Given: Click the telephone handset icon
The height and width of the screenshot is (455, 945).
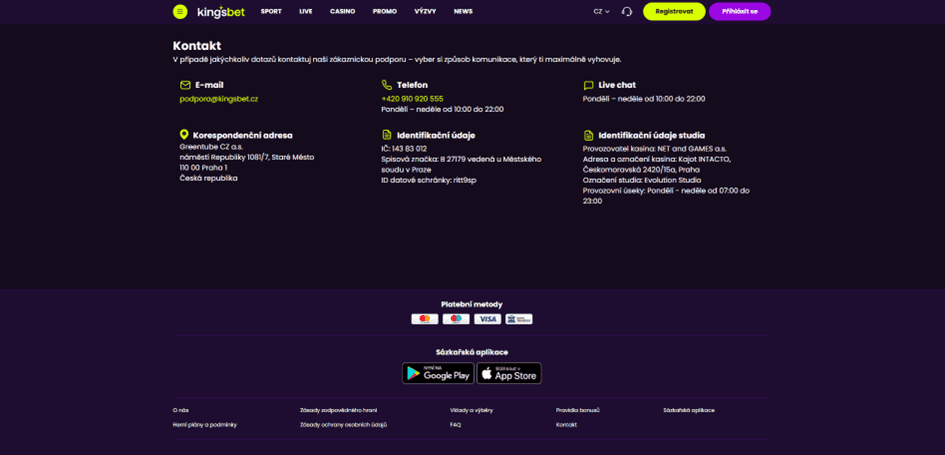Looking at the screenshot, I should tap(386, 85).
